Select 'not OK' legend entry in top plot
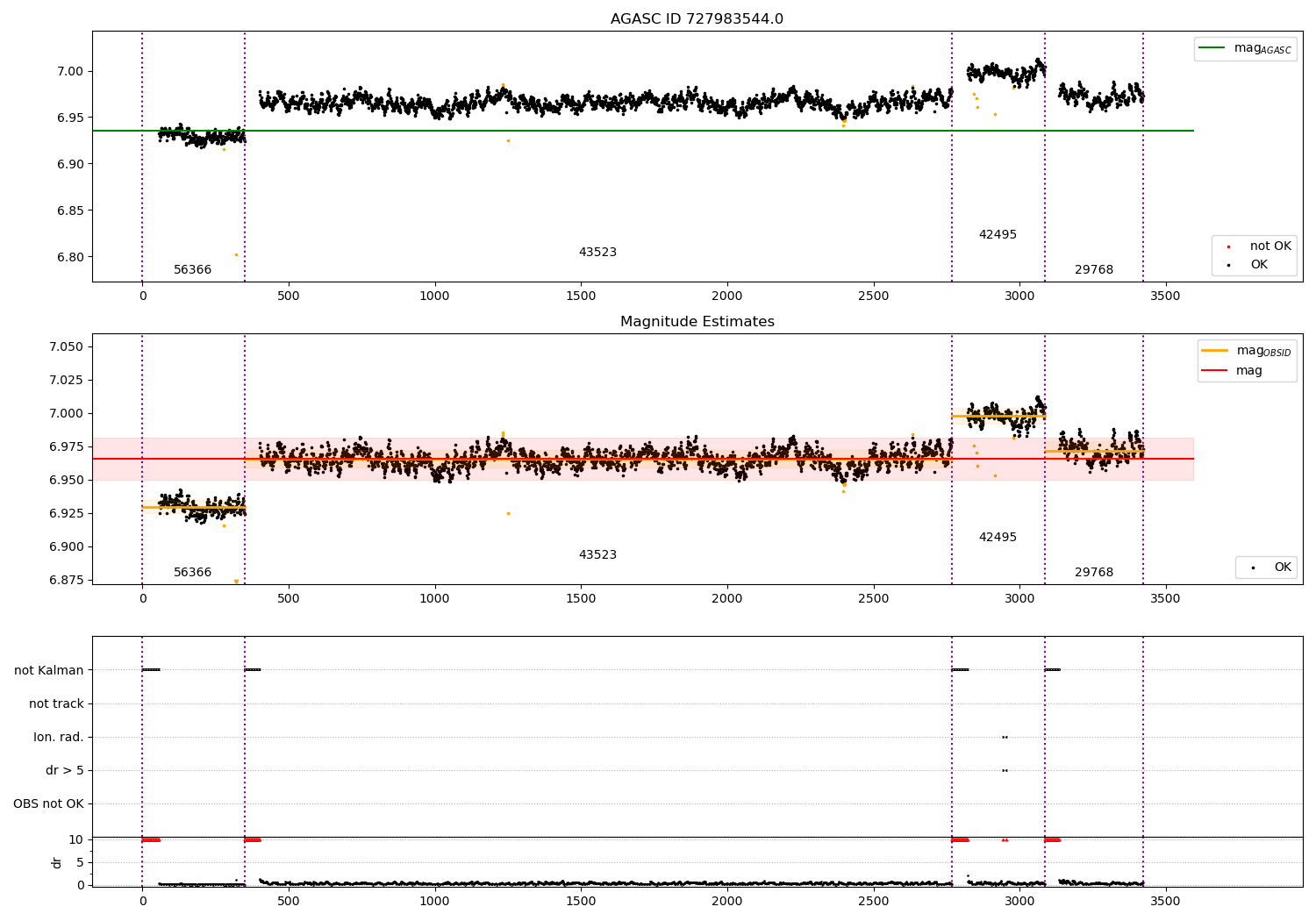Image resolution: width=1316 pixels, height=921 pixels. (1270, 246)
